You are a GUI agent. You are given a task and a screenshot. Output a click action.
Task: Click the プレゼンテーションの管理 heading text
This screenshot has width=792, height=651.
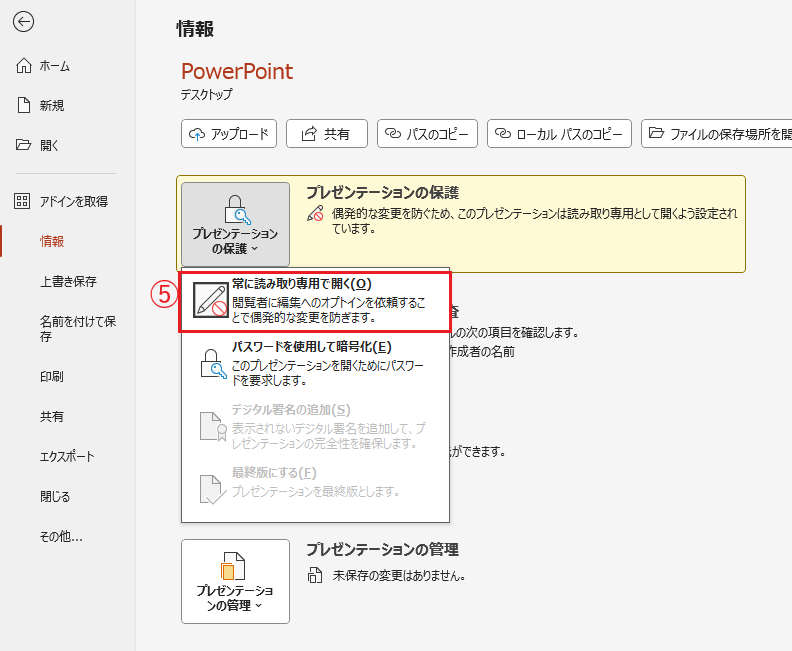point(382,549)
